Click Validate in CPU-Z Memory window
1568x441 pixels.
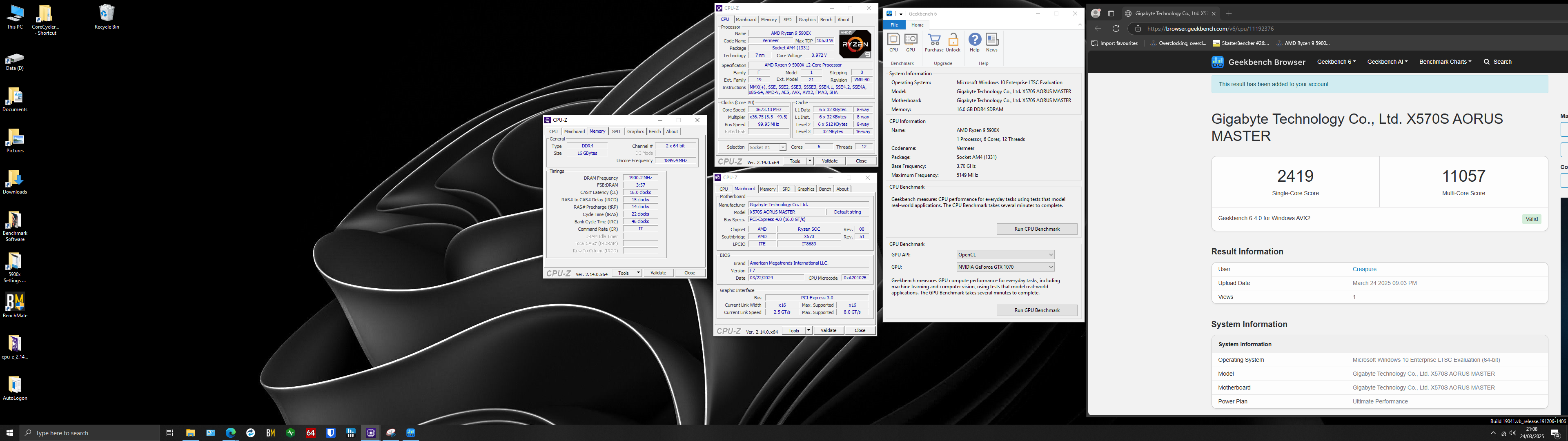tap(658, 273)
